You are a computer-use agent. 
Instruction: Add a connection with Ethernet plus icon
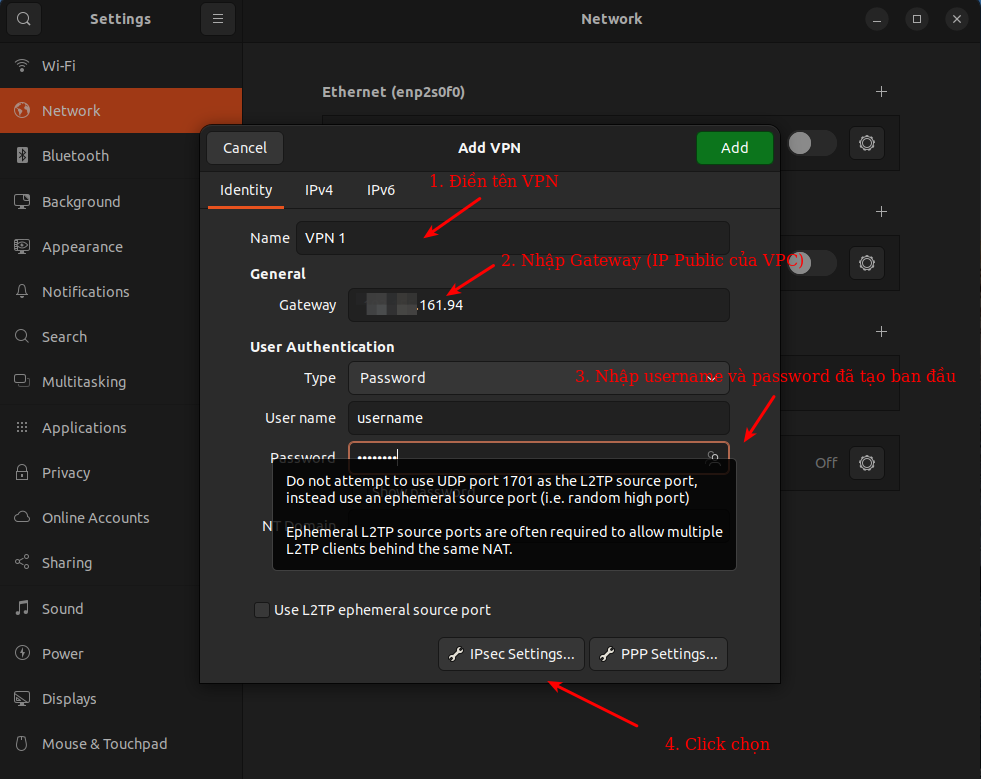pos(881,92)
